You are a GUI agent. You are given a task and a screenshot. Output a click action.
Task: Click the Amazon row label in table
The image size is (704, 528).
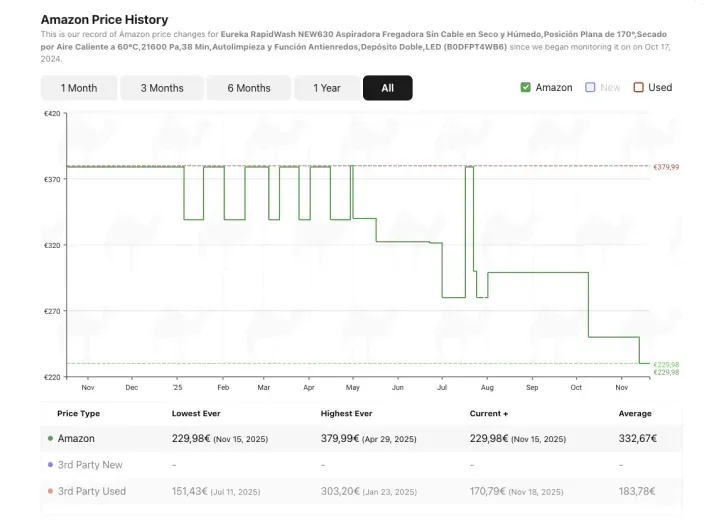76,439
